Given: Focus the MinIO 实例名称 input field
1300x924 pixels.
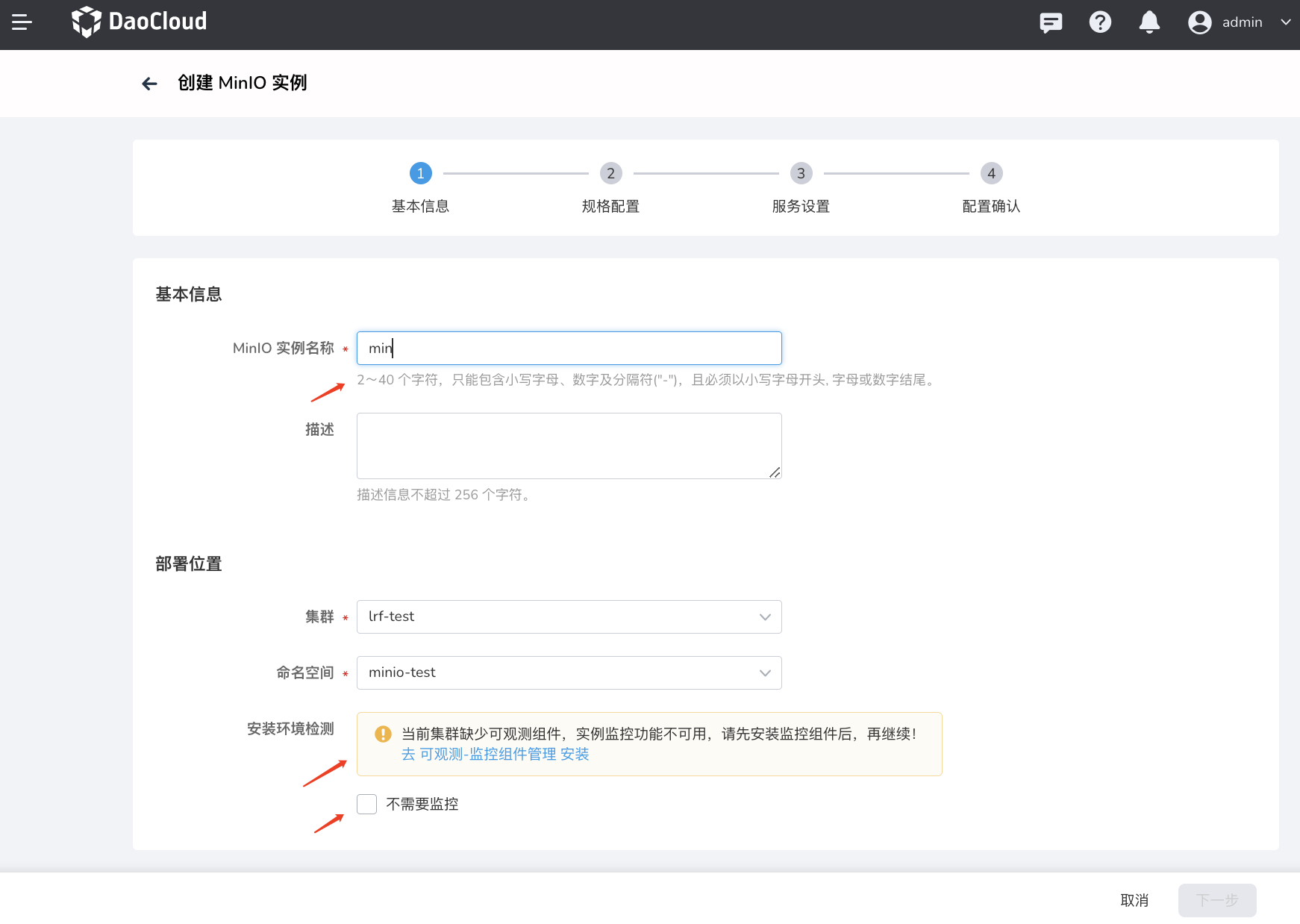Looking at the screenshot, I should pos(569,348).
